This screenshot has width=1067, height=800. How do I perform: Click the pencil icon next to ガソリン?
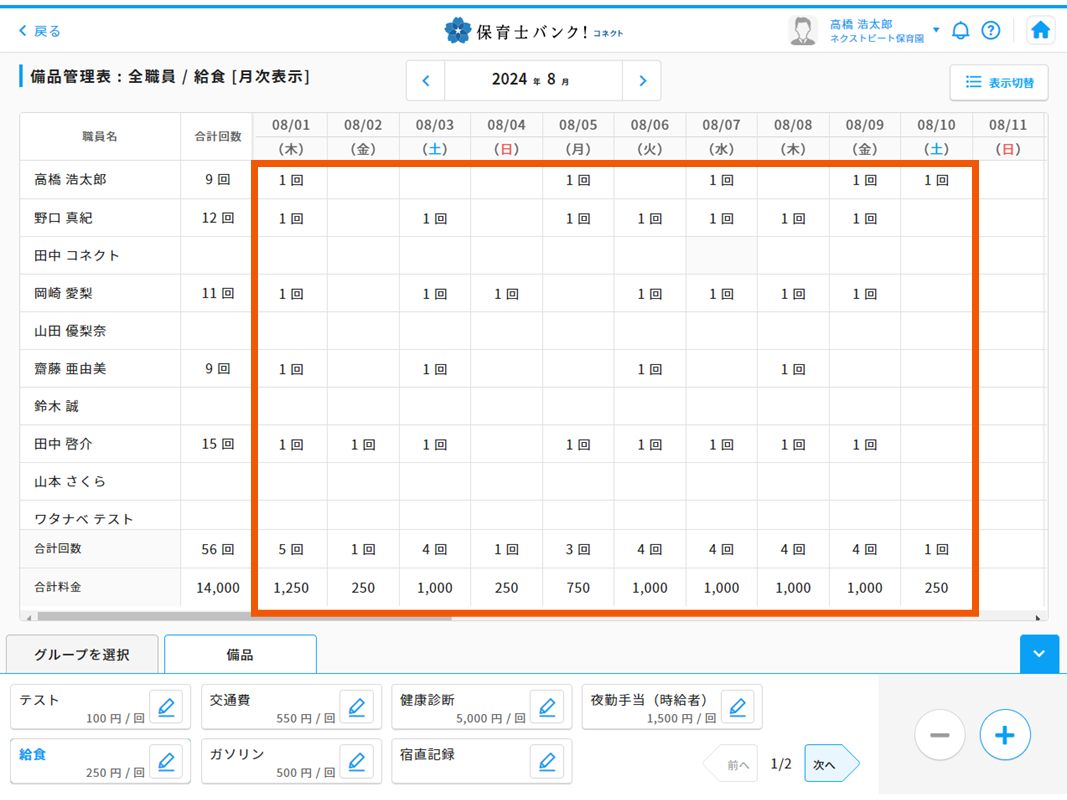pyautogui.click(x=357, y=761)
